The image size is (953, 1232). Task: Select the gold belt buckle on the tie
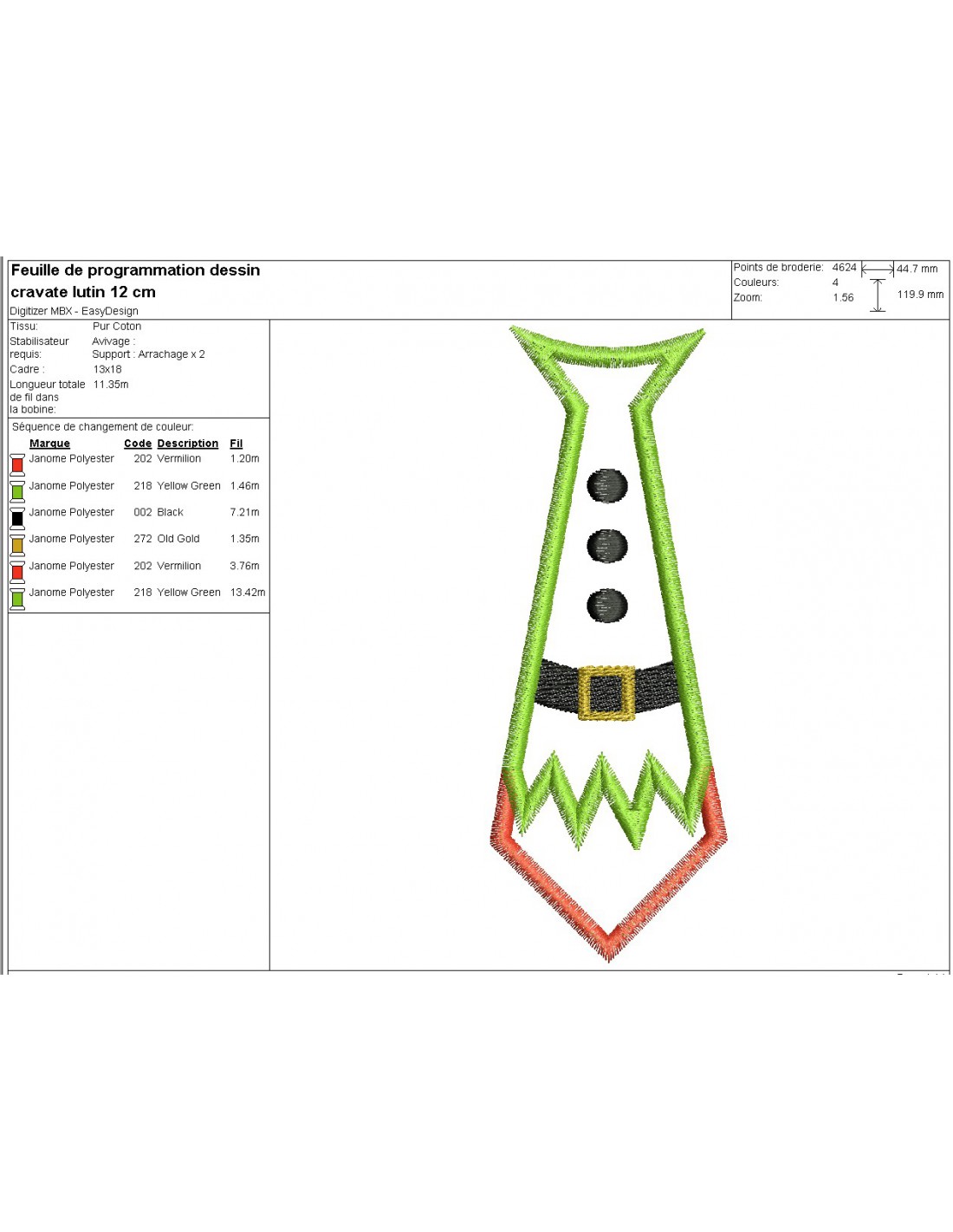point(606,692)
